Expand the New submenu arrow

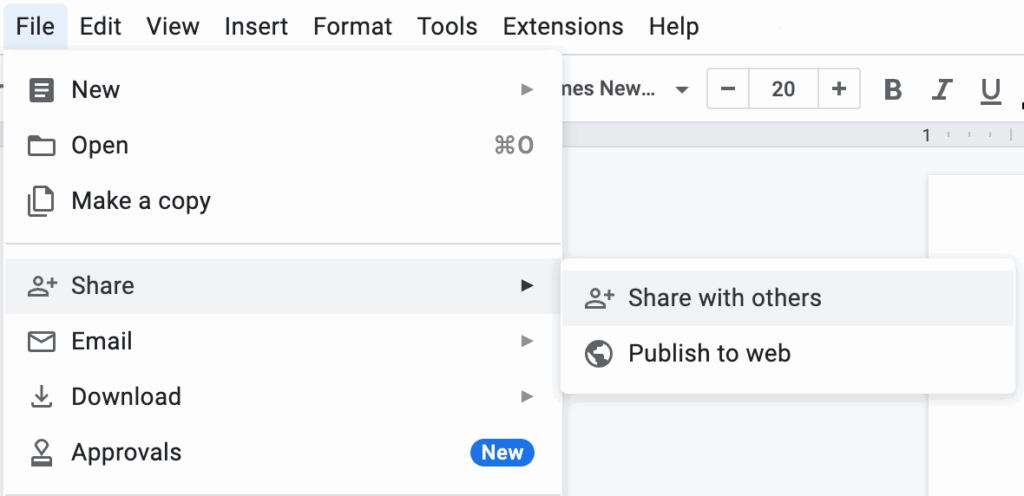527,90
